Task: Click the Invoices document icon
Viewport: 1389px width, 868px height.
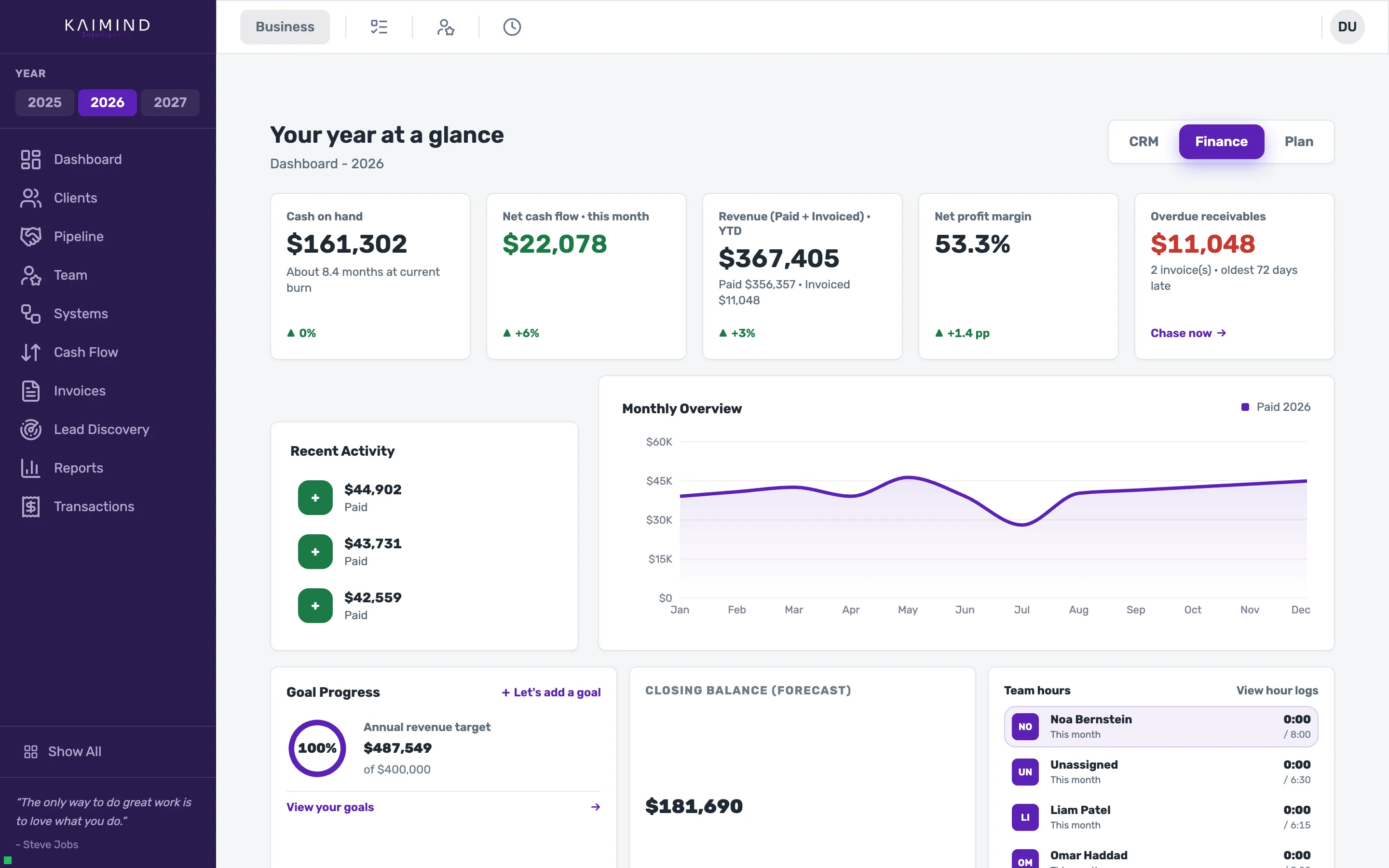Action: (31, 391)
